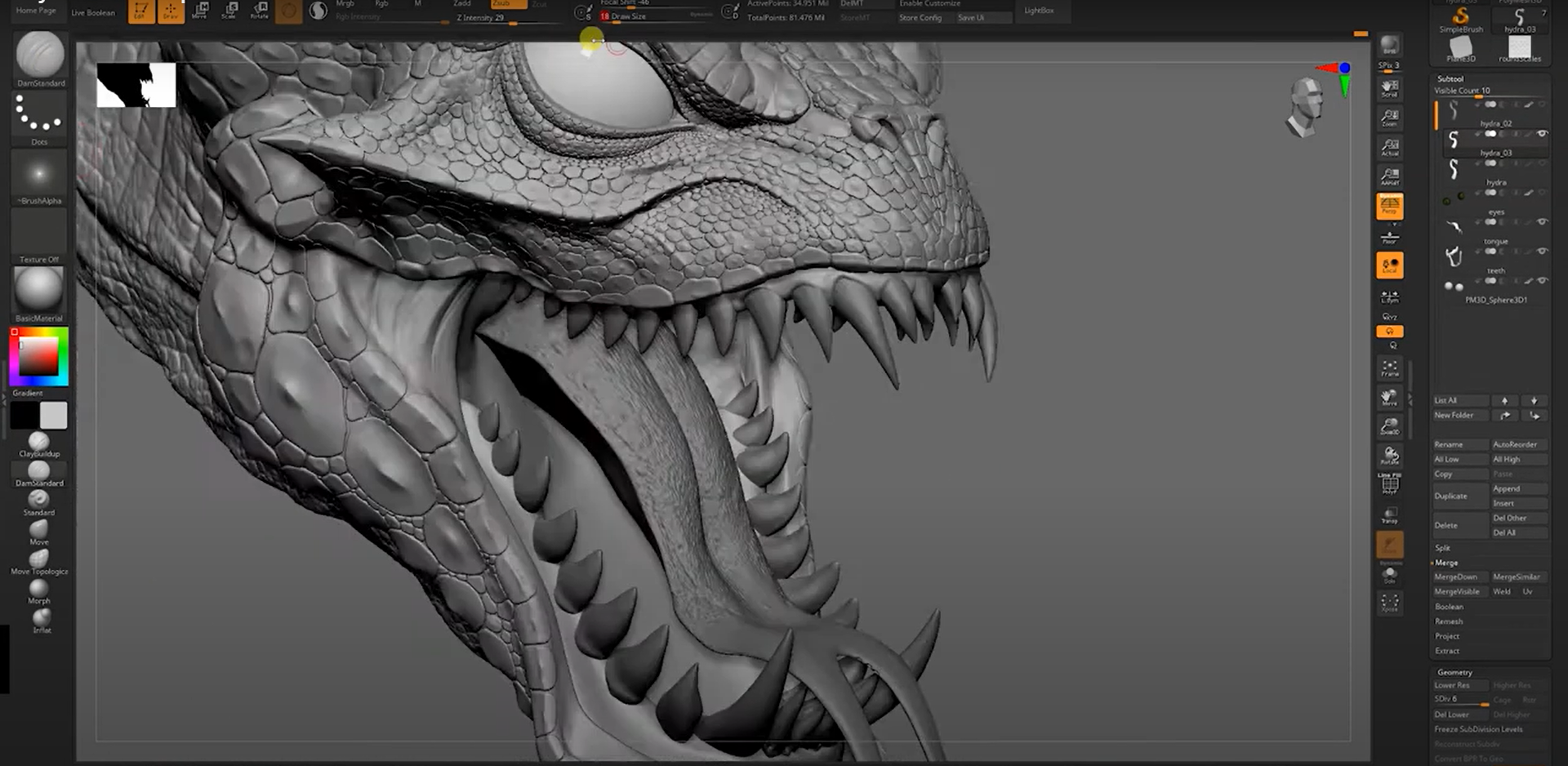This screenshot has height=766, width=1568.
Task: Click the Frame view icon
Action: pos(1389,368)
